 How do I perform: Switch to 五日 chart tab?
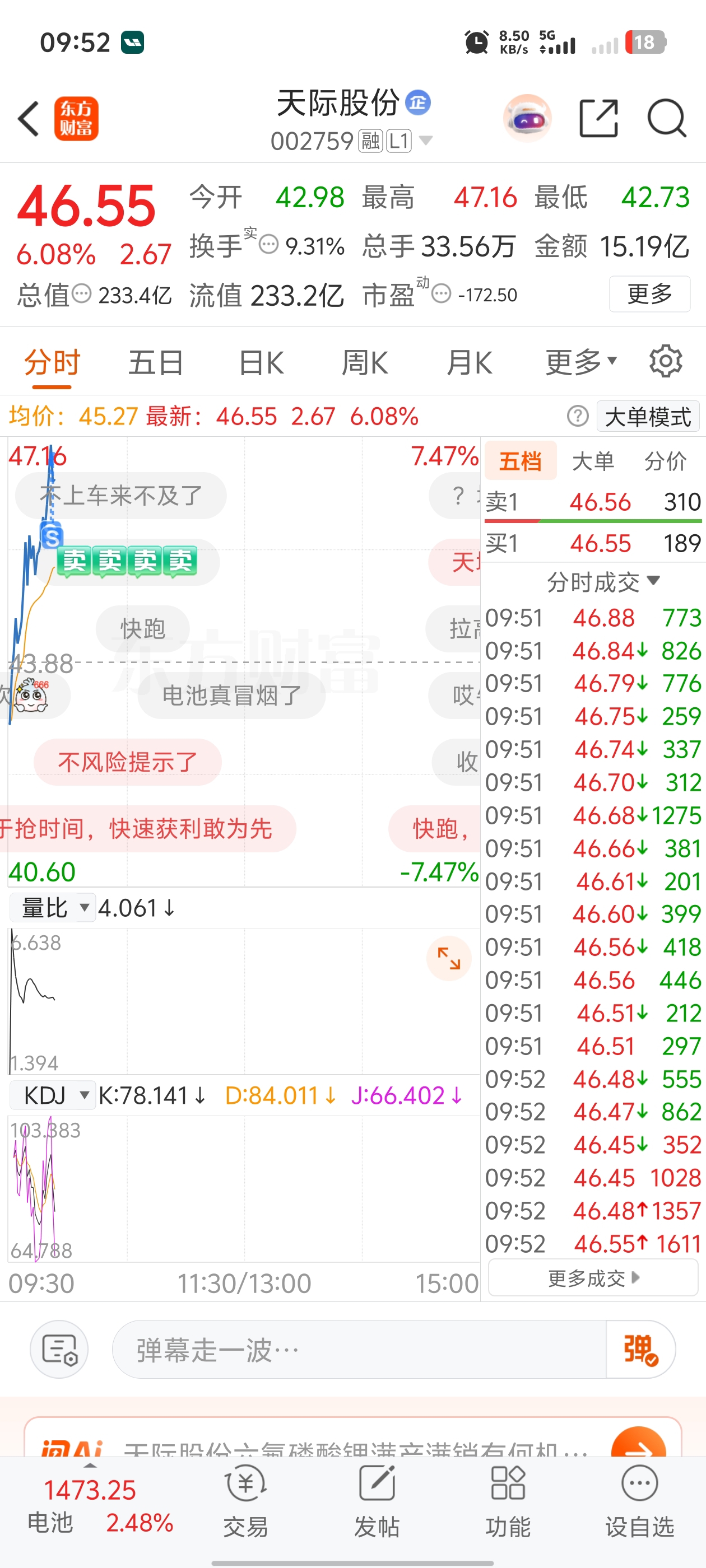(156, 363)
